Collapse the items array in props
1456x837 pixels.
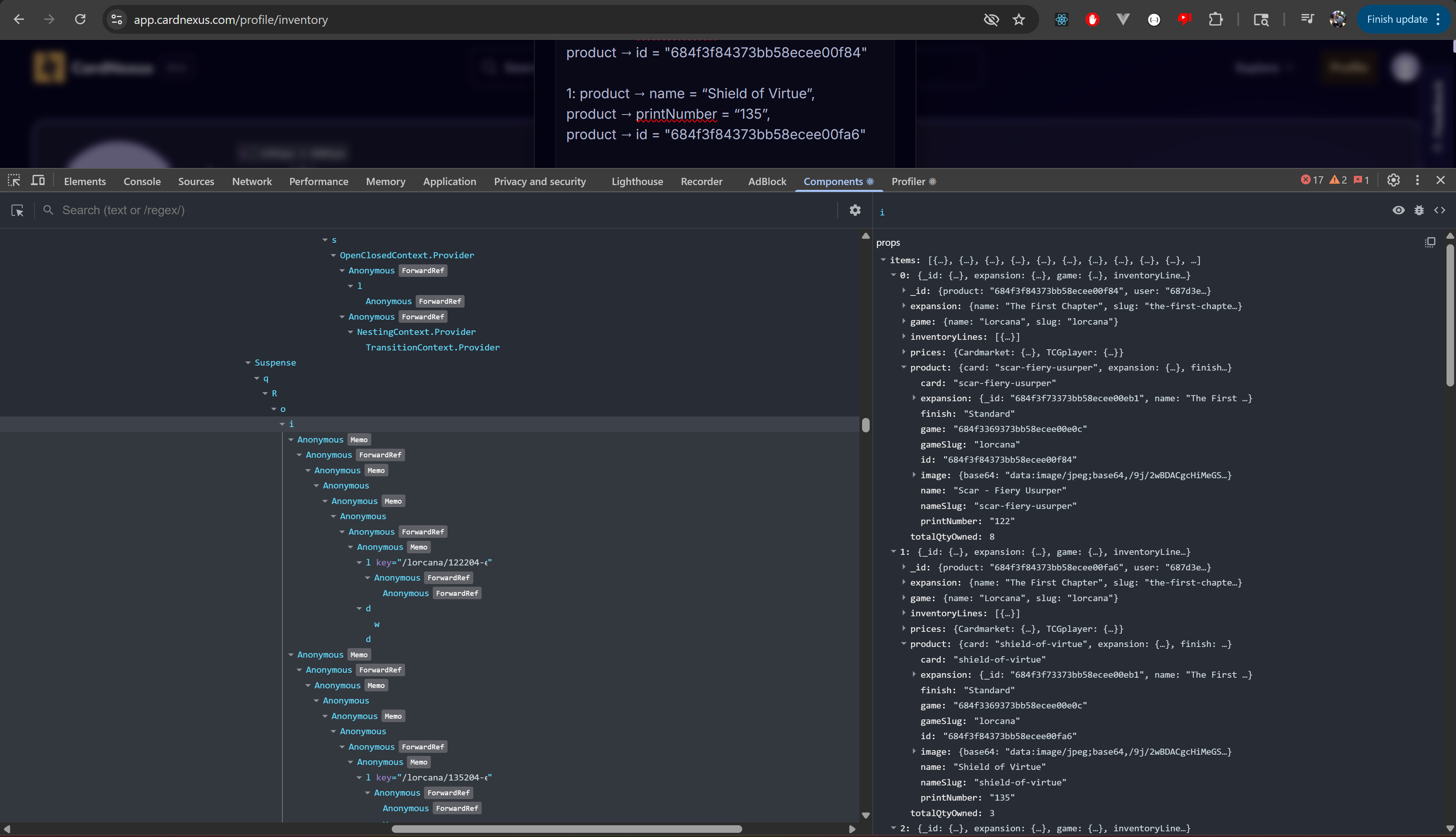[883, 261]
